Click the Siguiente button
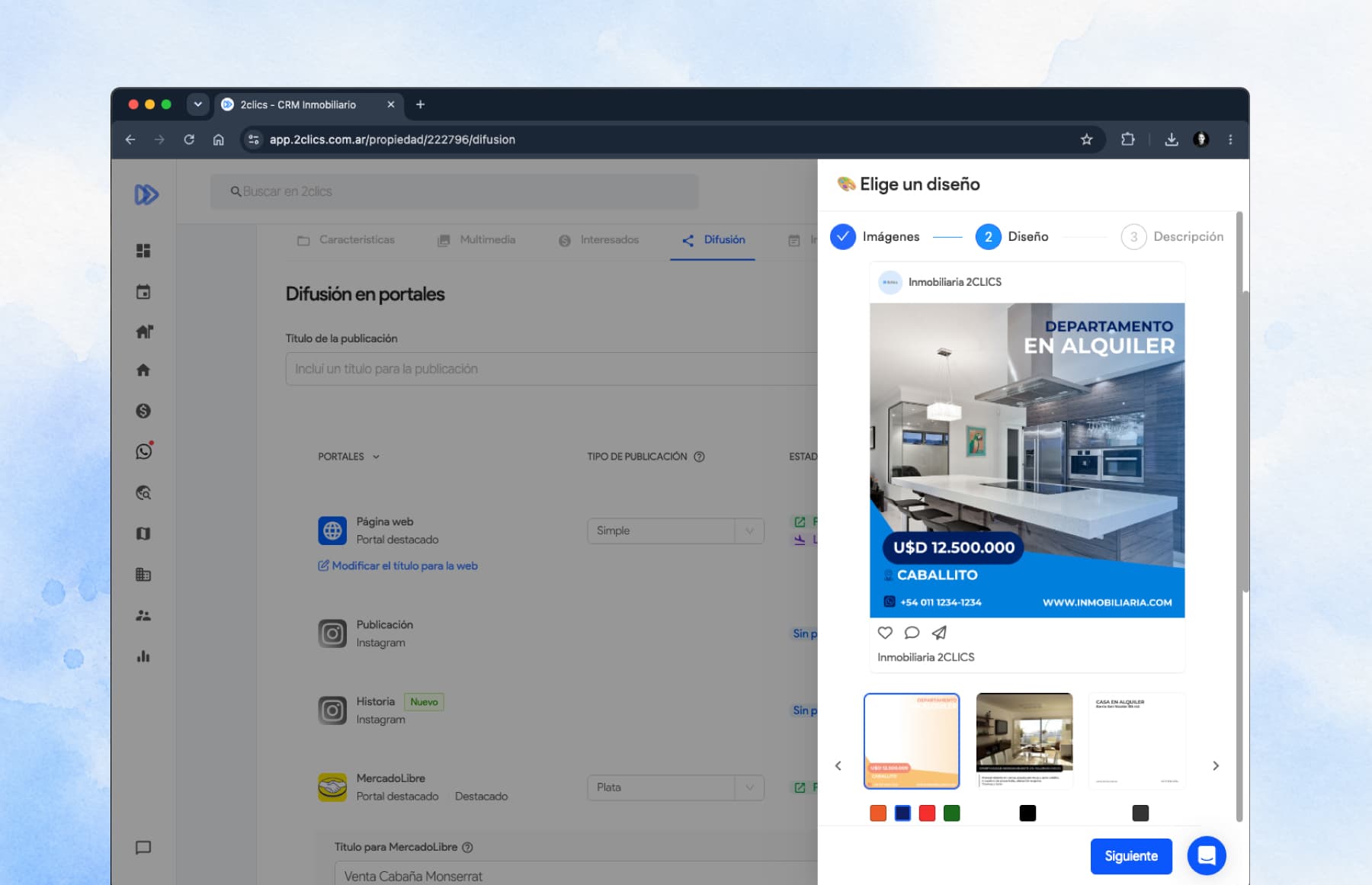 click(x=1131, y=856)
